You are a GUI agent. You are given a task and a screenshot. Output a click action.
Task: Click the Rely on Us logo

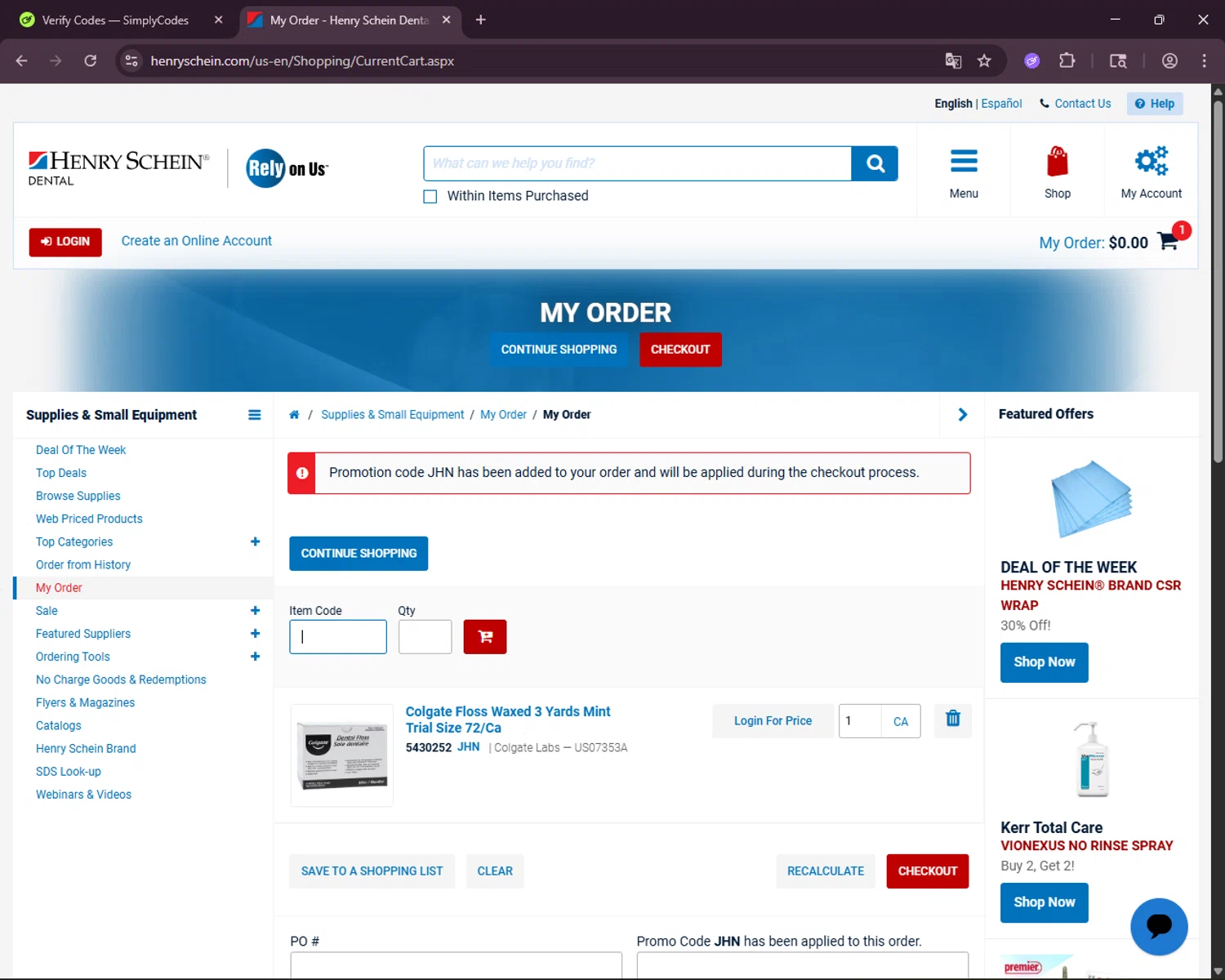[287, 168]
